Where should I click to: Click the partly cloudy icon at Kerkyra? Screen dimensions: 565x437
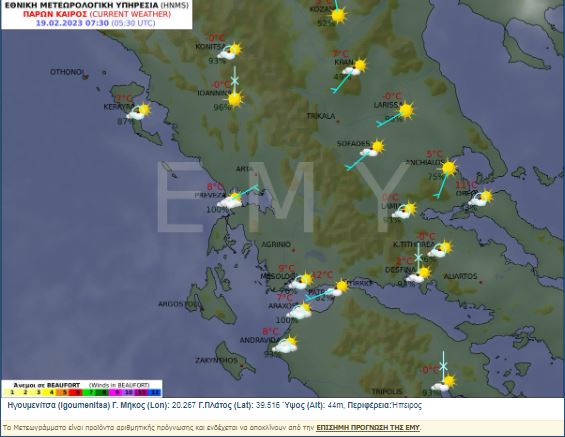[139, 112]
